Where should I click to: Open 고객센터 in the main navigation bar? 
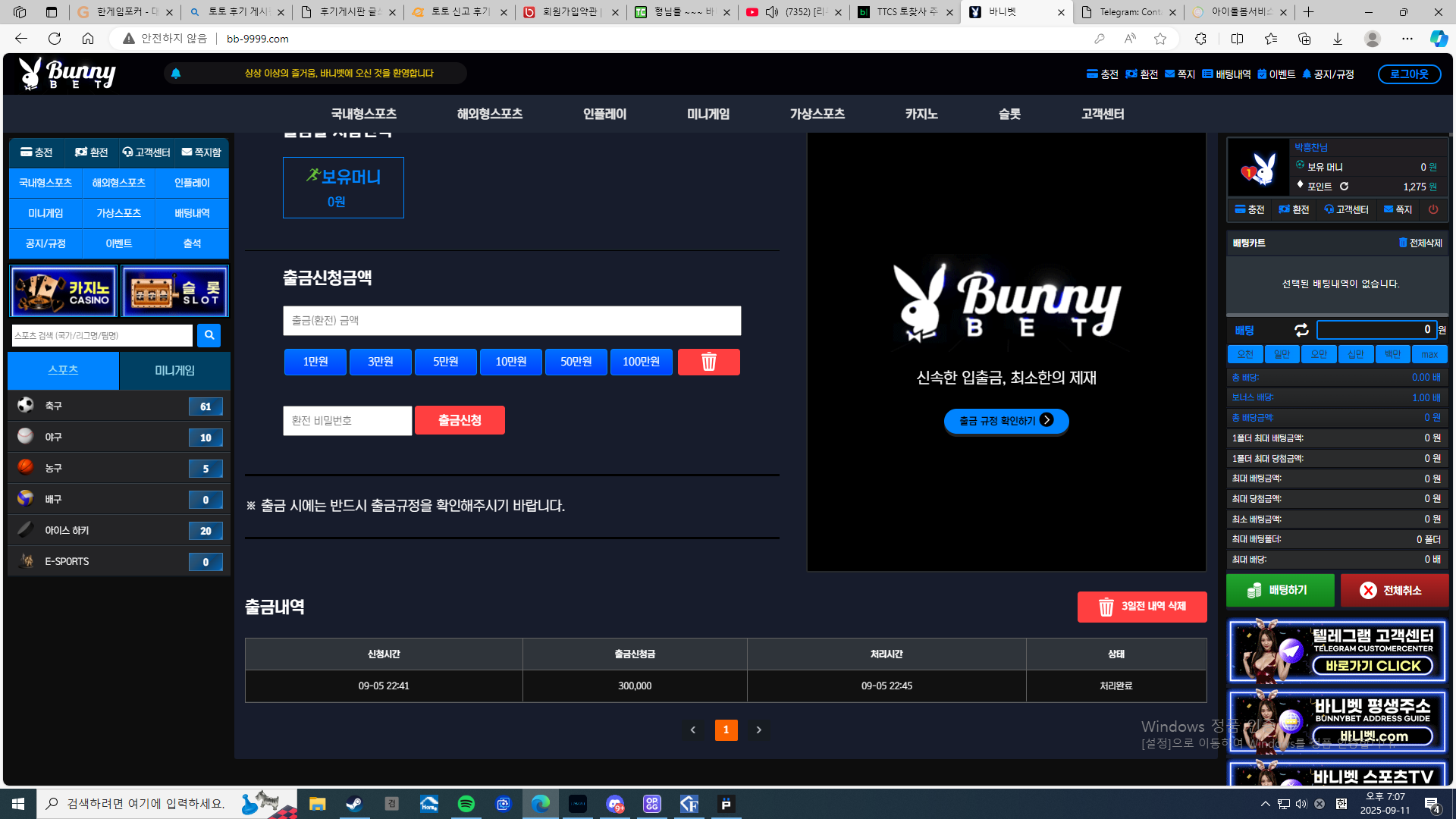coord(1103,114)
